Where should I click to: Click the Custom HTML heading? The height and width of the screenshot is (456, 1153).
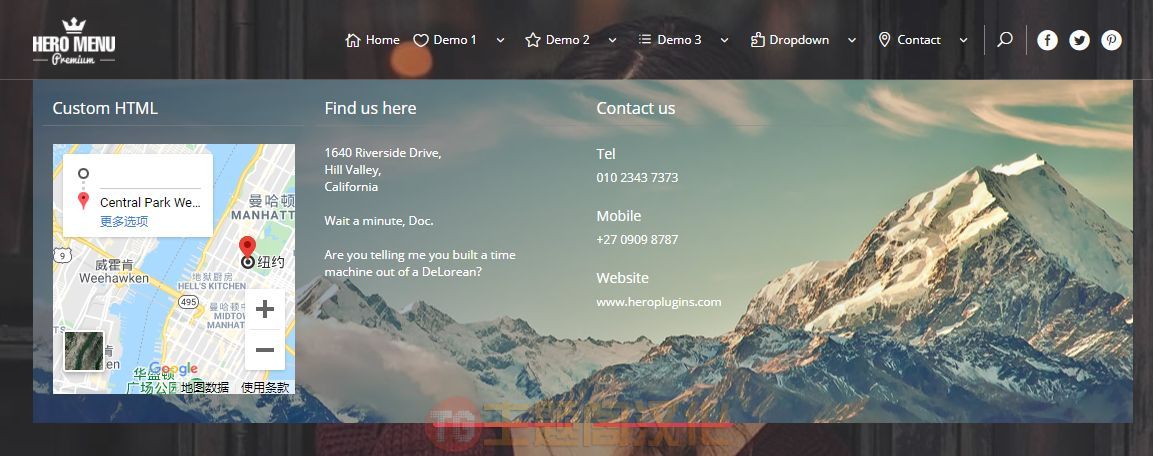[x=105, y=108]
